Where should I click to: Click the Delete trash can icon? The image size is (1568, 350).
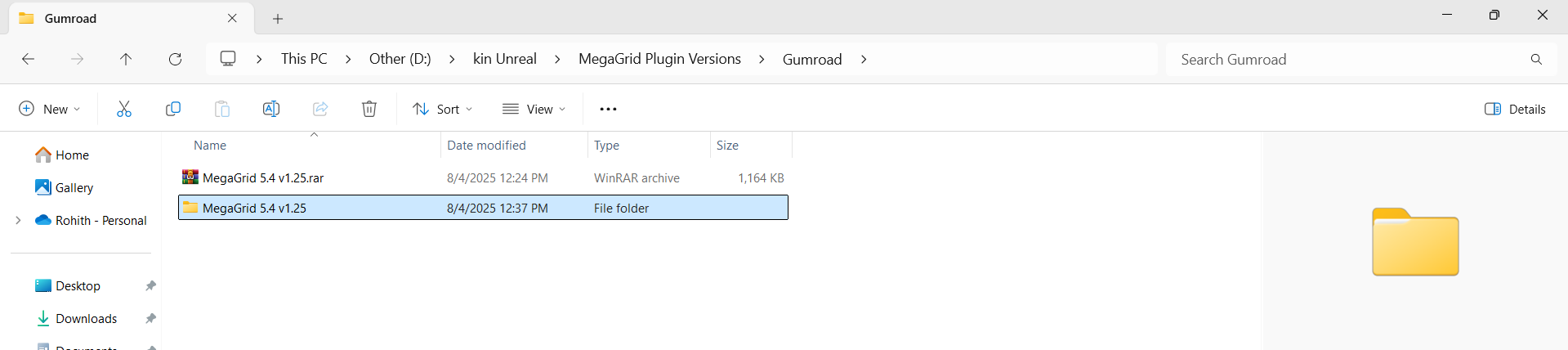(x=369, y=109)
